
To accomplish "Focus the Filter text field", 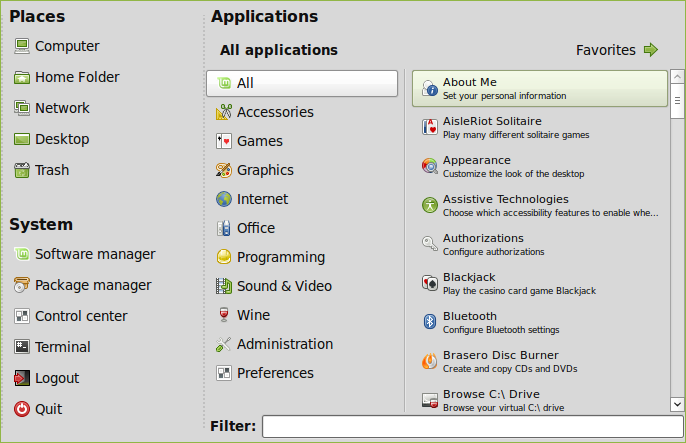I will click(x=472, y=426).
